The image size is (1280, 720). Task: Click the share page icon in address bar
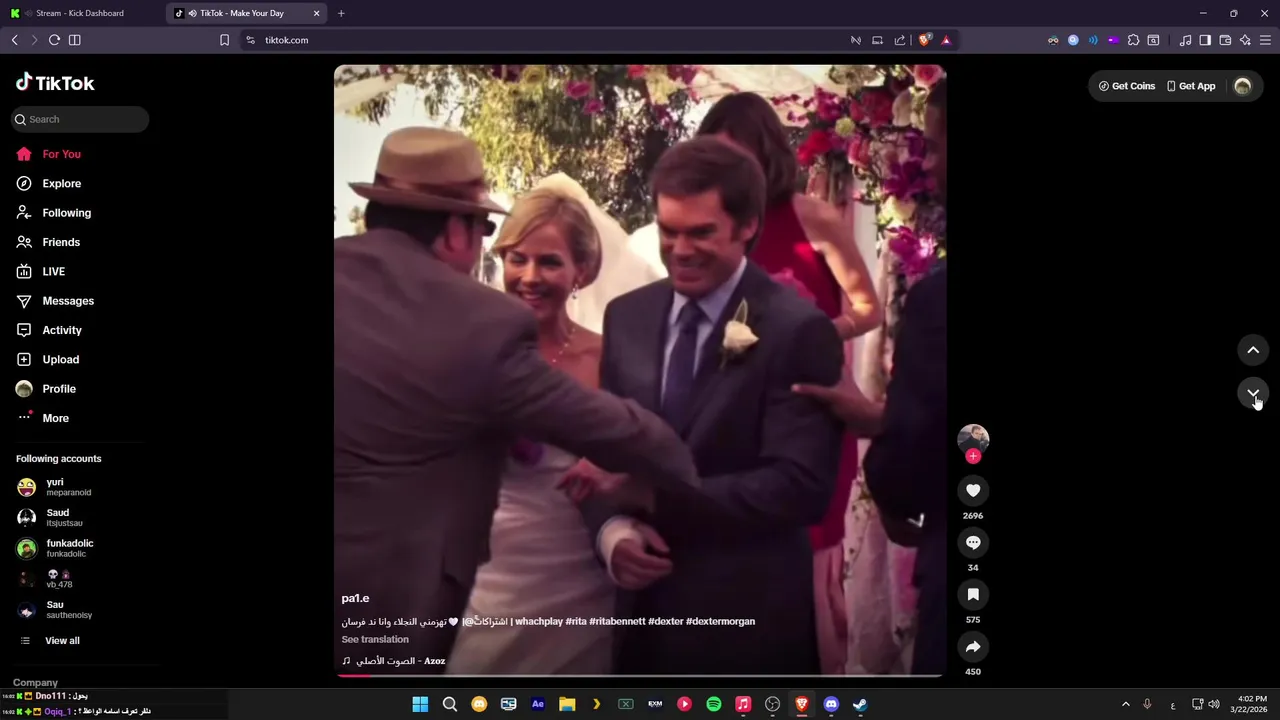tap(899, 40)
